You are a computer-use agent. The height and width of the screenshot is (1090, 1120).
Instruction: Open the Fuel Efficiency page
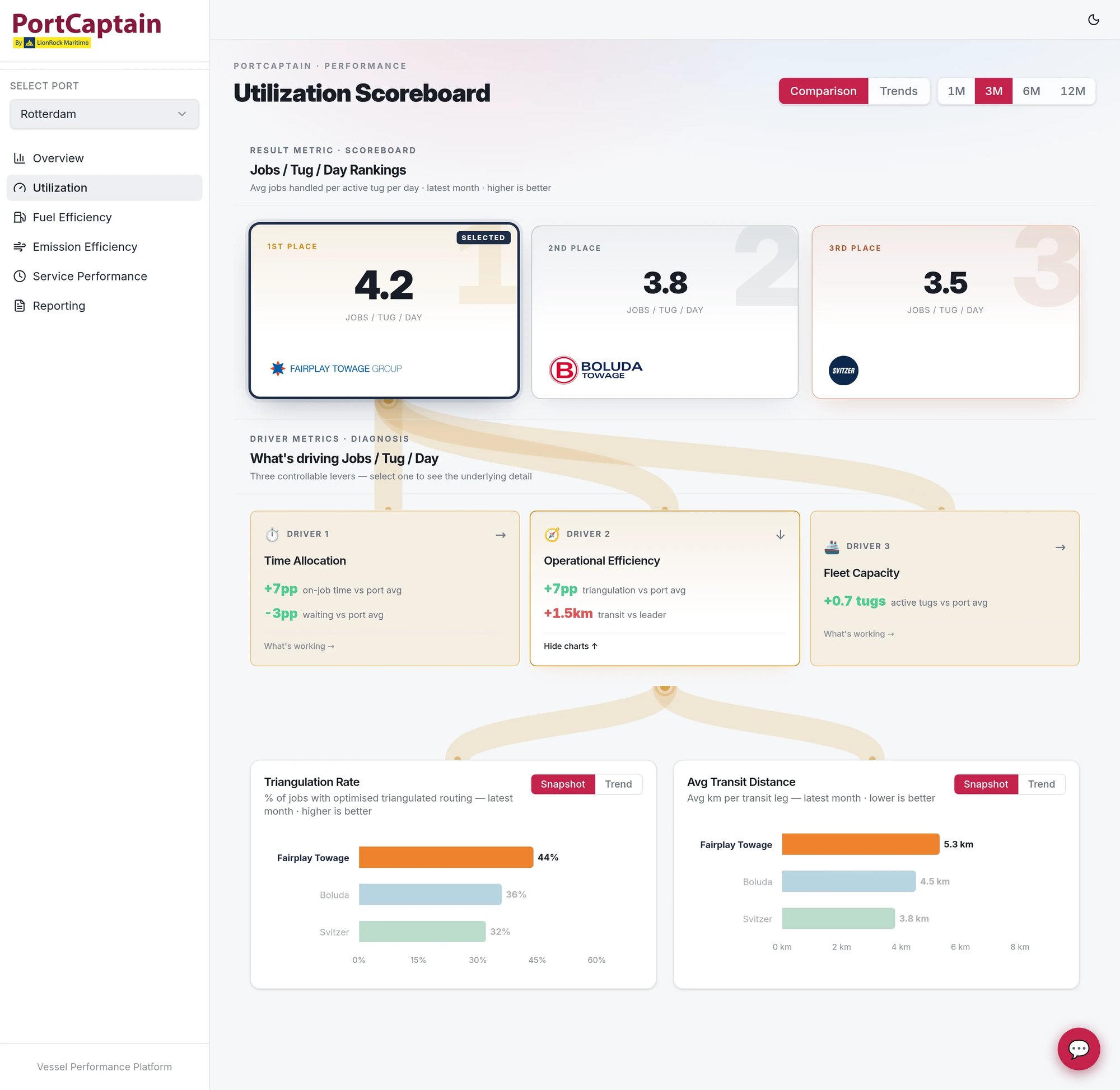click(104, 217)
